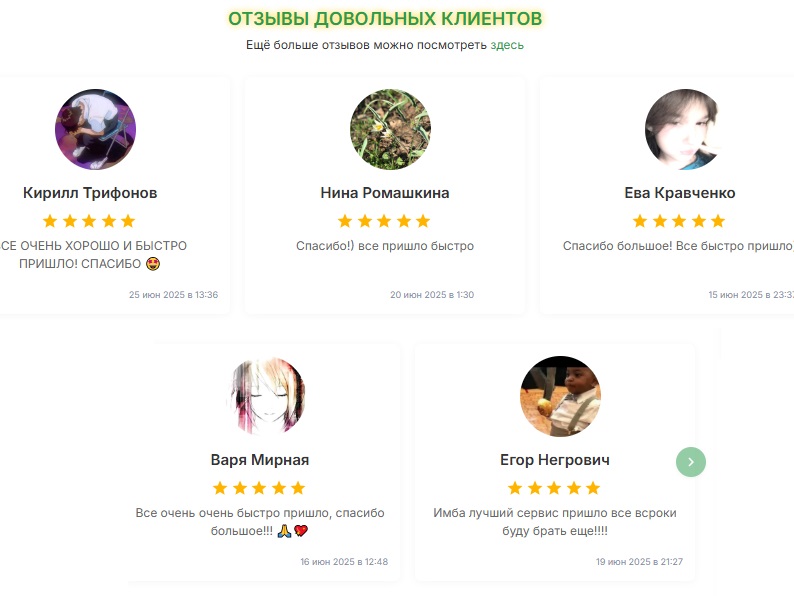This screenshot has width=794, height=596.
Task: Select the name Нина Ромашкина
Action: 385,193
